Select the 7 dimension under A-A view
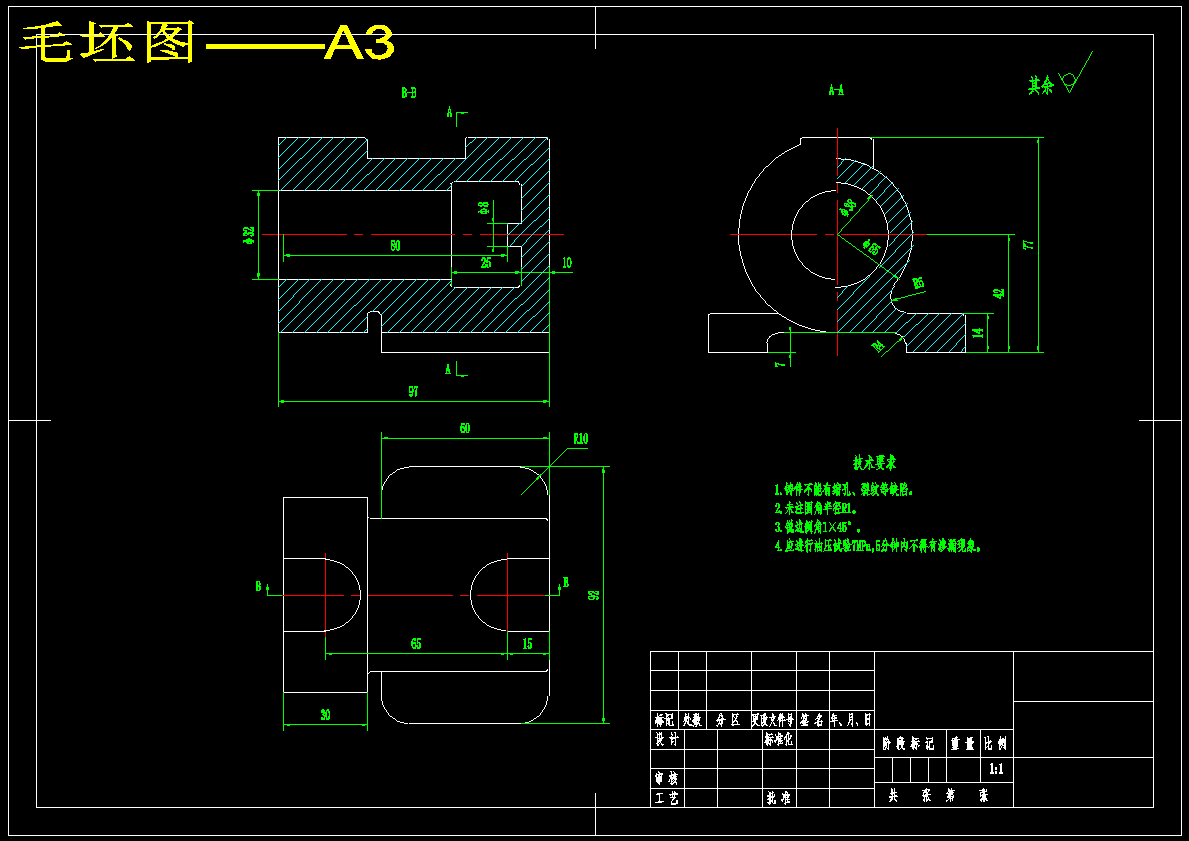This screenshot has width=1189, height=841. 778,365
